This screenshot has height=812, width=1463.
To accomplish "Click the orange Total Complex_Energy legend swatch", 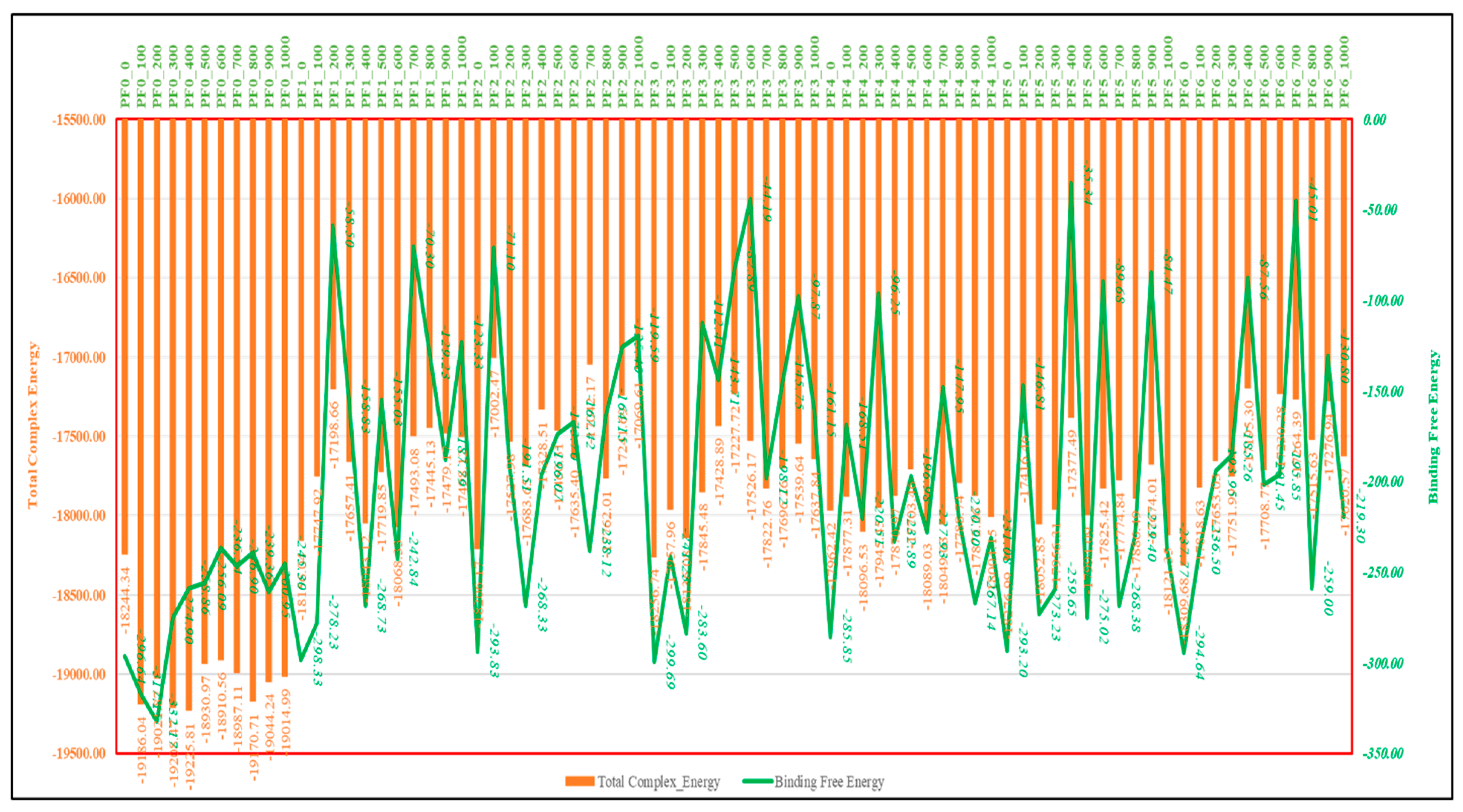I will pos(579,781).
